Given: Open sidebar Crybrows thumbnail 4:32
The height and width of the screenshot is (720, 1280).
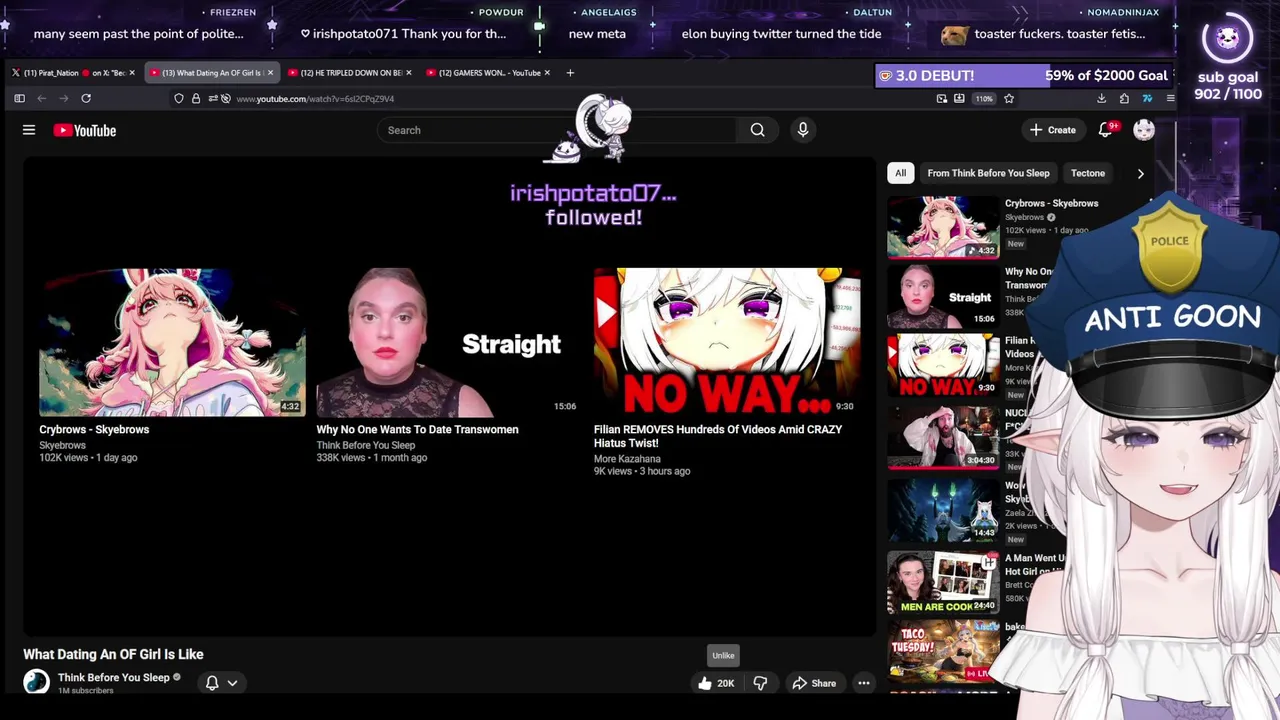Looking at the screenshot, I should 943,227.
